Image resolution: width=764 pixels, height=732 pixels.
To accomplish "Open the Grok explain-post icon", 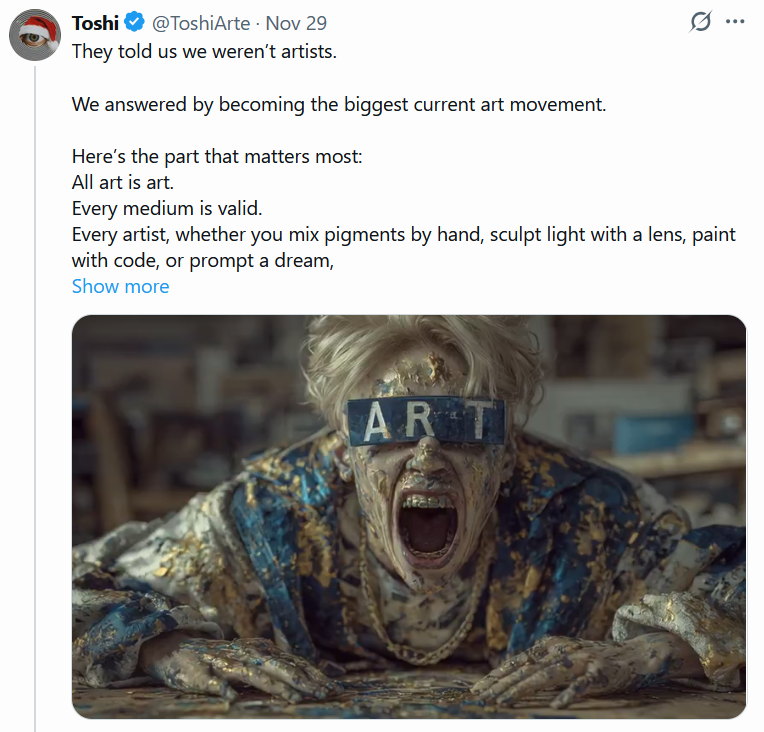I will pyautogui.click(x=701, y=22).
